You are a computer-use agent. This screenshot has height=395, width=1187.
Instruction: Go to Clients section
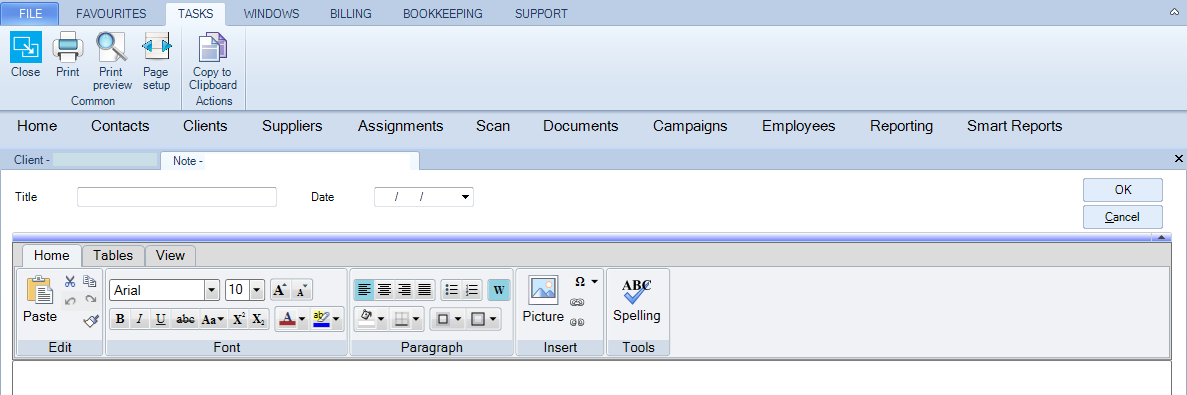tap(205, 126)
